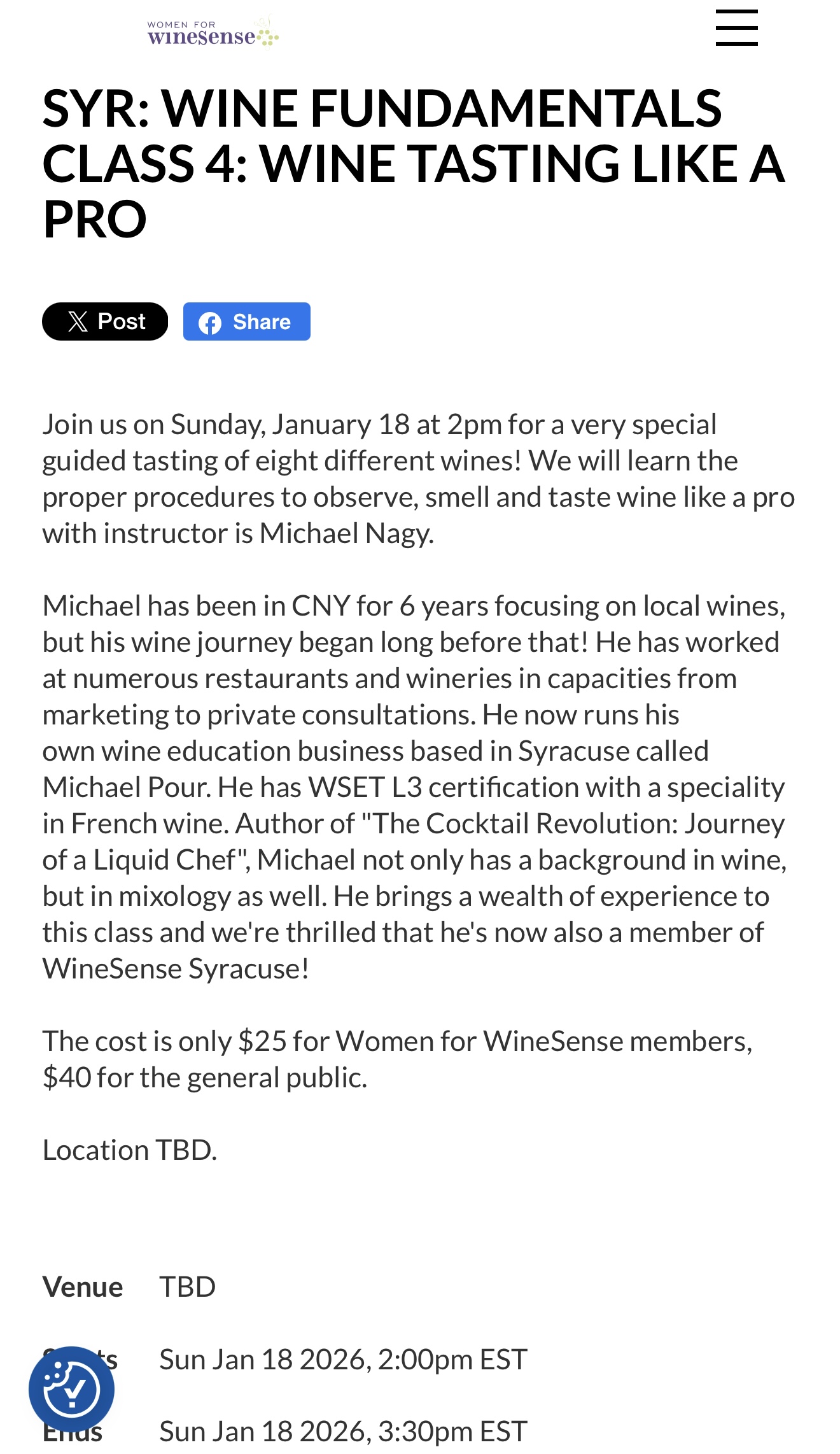840x1454 pixels.
Task: Share the event on Facebook
Action: click(x=247, y=321)
